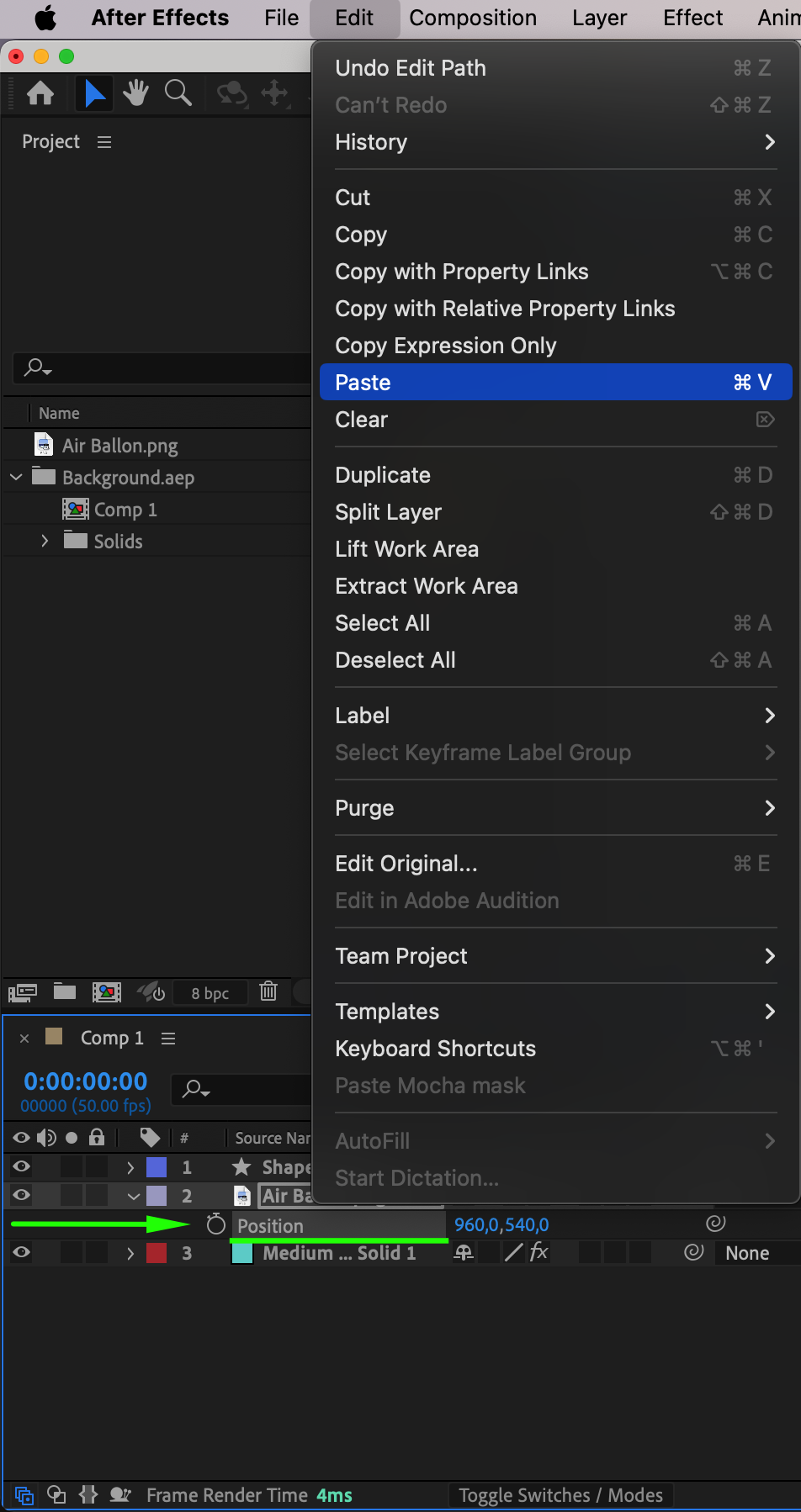Delete selected project item with trash icon
Image resolution: width=801 pixels, height=1512 pixels.
268,991
